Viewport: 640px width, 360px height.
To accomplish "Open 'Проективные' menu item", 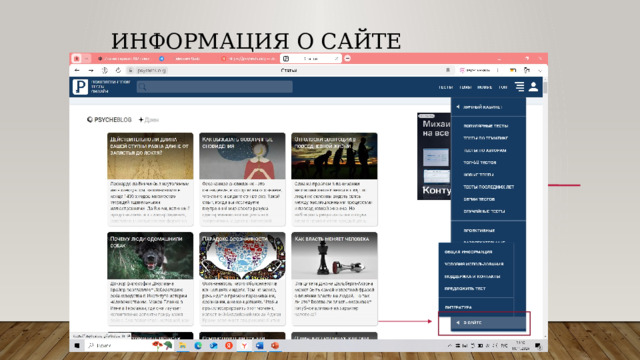I will coord(479,231).
